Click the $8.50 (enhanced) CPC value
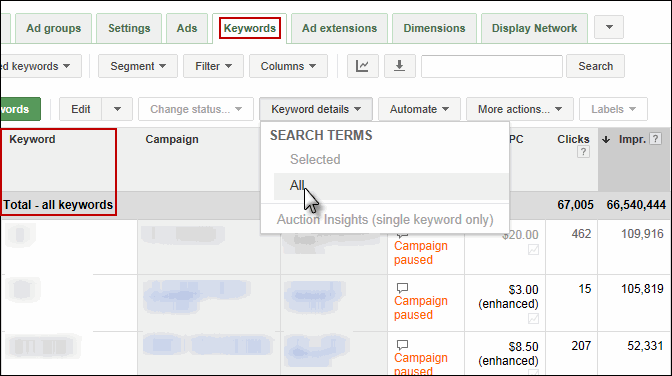 (508, 354)
